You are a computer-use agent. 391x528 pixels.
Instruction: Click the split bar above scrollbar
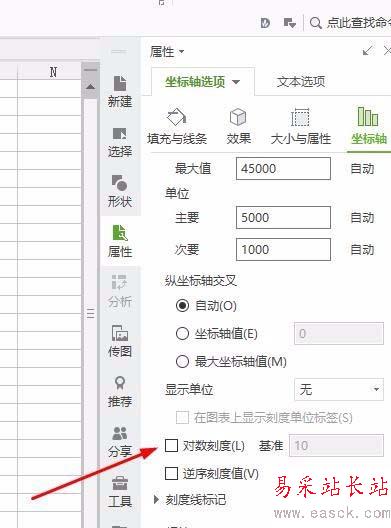(x=90, y=70)
